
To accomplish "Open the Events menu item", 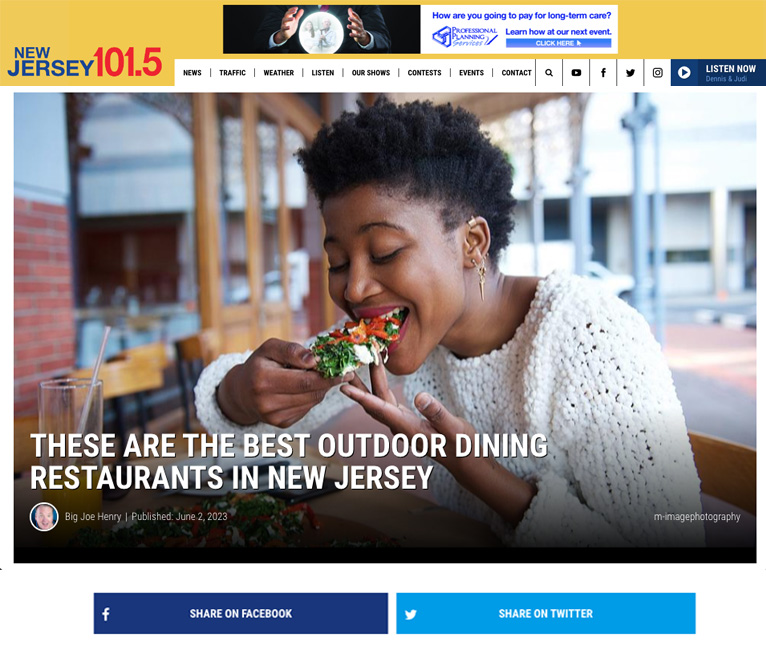I will coord(471,73).
